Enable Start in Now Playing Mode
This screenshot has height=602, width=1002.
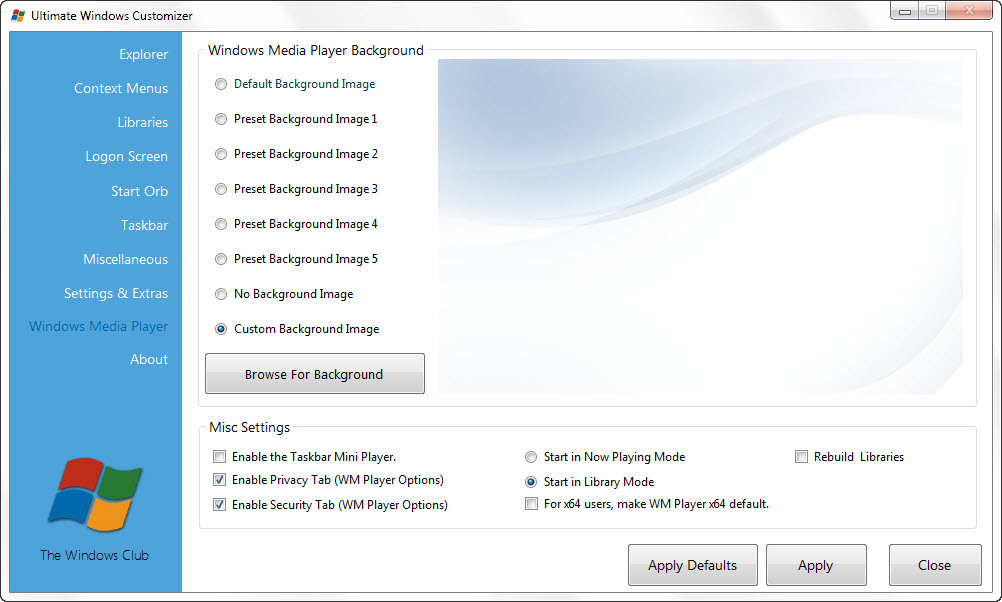point(531,457)
